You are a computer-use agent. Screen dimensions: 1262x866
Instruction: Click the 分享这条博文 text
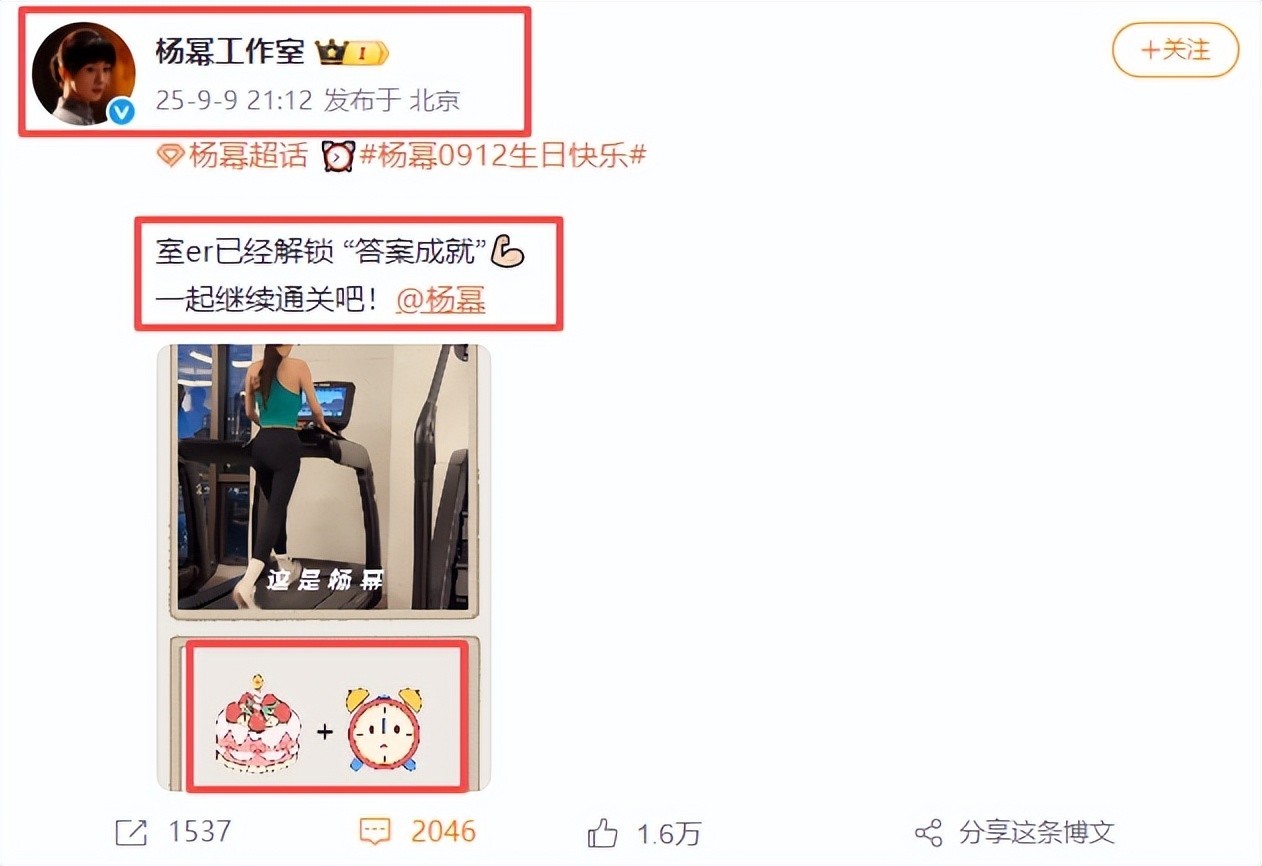pos(1036,832)
